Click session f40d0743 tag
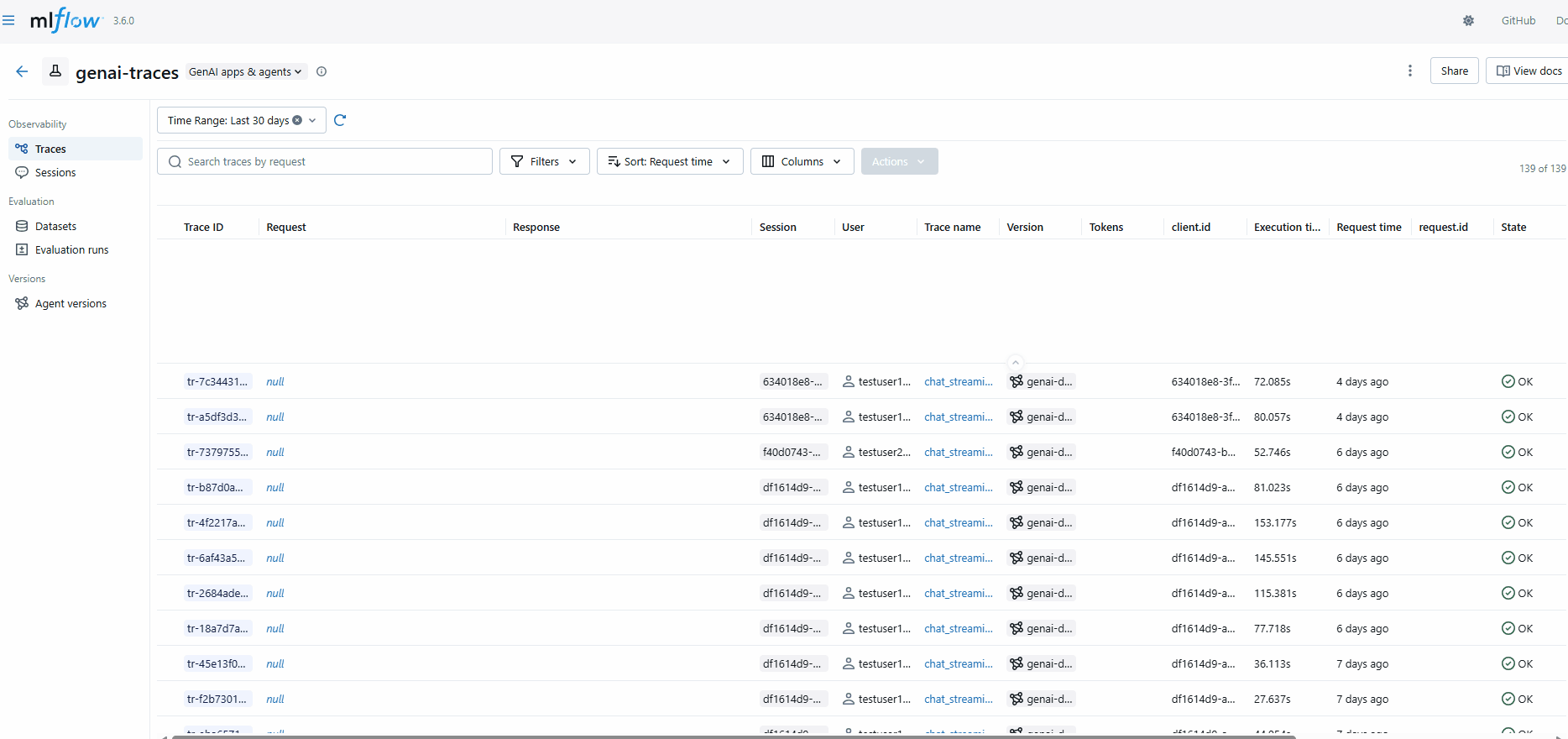Screen dimensions: 1568x739 click(x=792, y=452)
